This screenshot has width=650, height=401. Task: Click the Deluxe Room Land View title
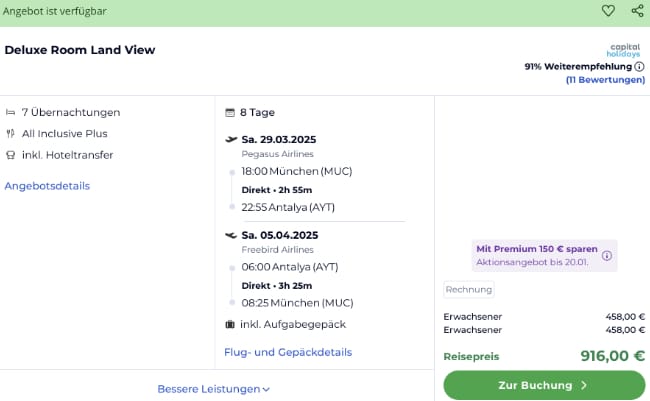(80, 50)
